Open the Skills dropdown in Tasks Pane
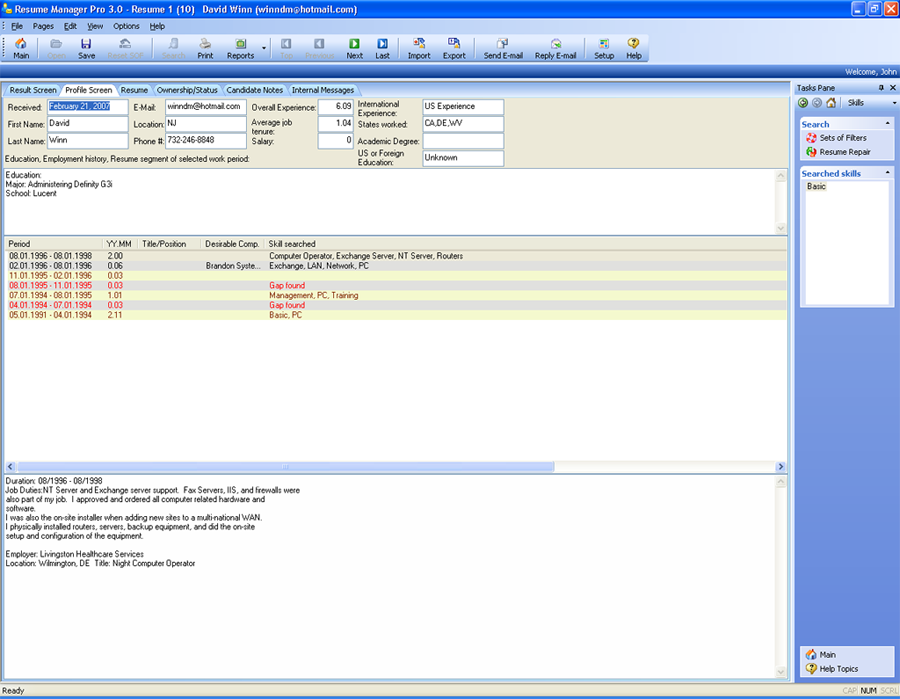Viewport: 900px width, 699px height. pos(894,103)
